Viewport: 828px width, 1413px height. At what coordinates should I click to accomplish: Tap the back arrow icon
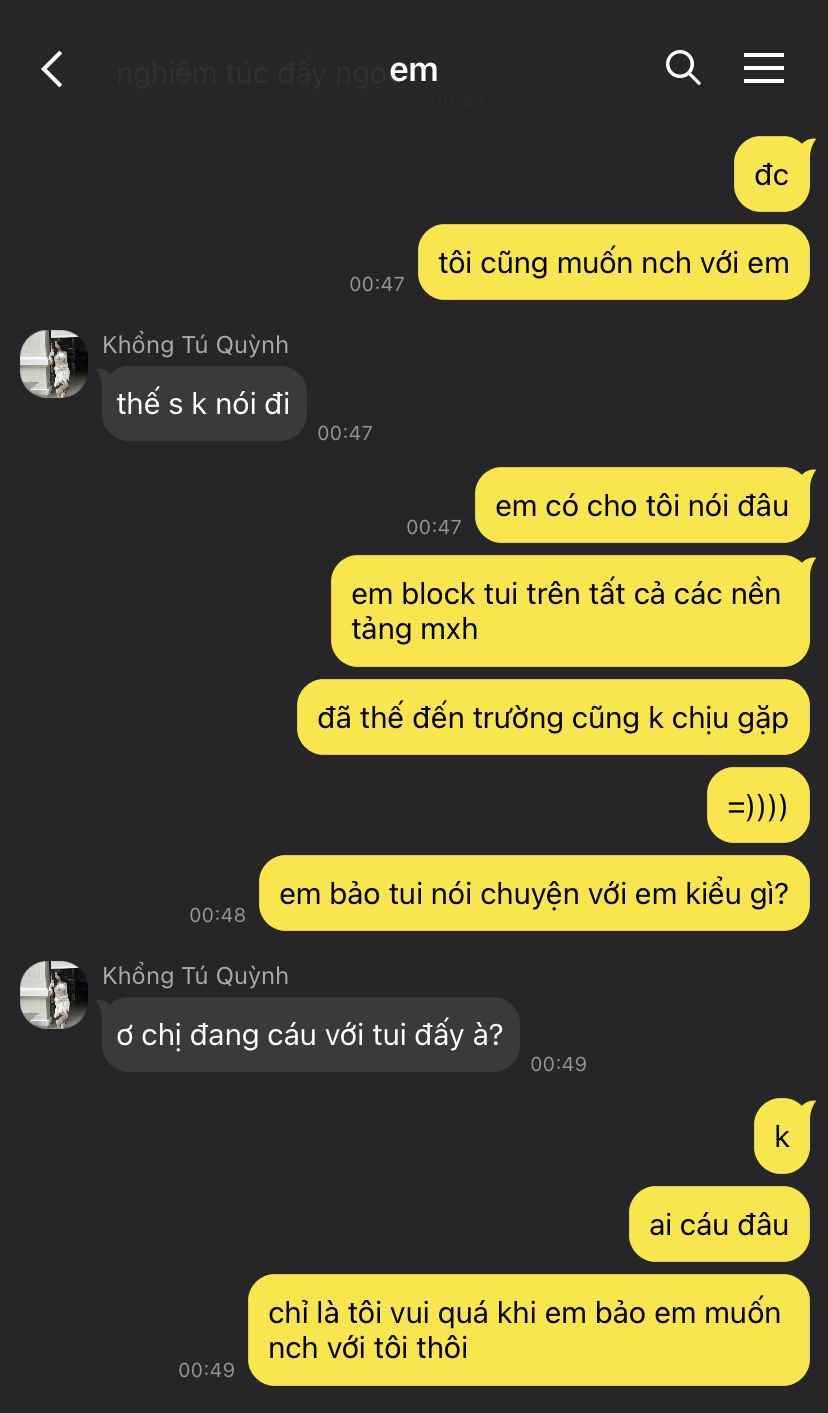click(x=52, y=69)
